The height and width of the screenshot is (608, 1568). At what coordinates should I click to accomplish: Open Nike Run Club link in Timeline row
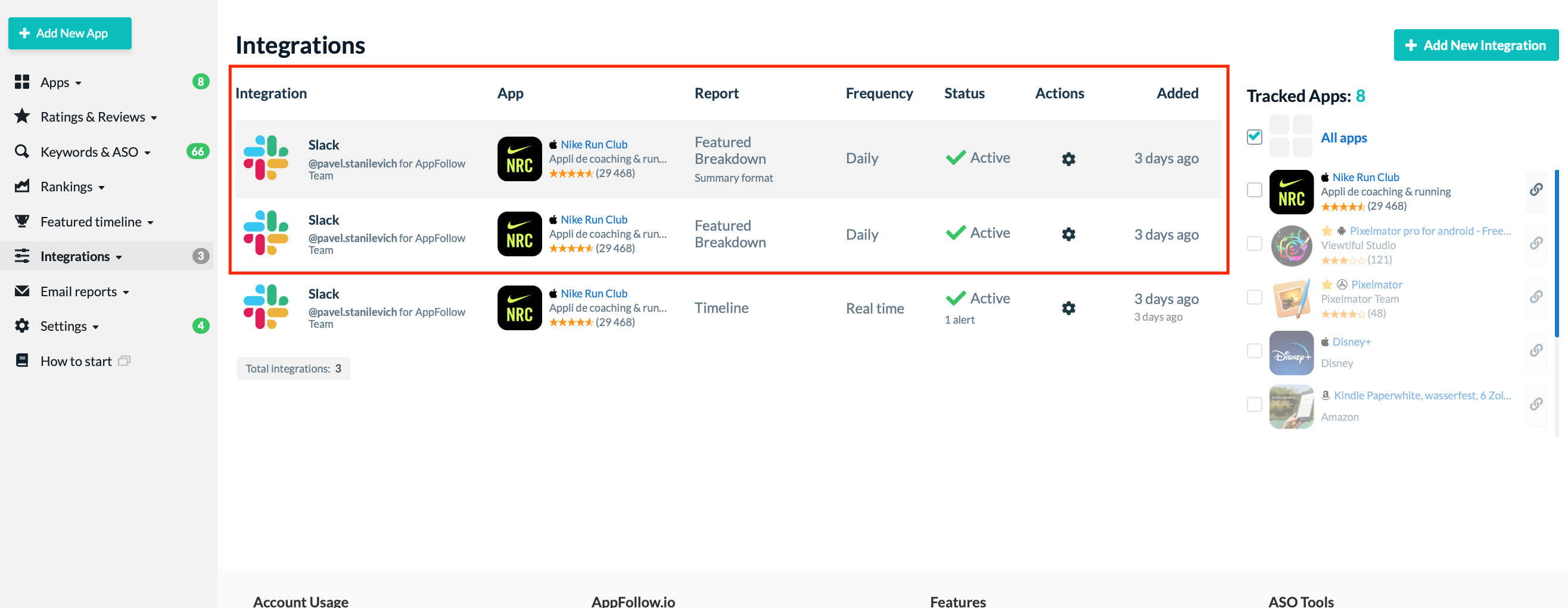593,293
